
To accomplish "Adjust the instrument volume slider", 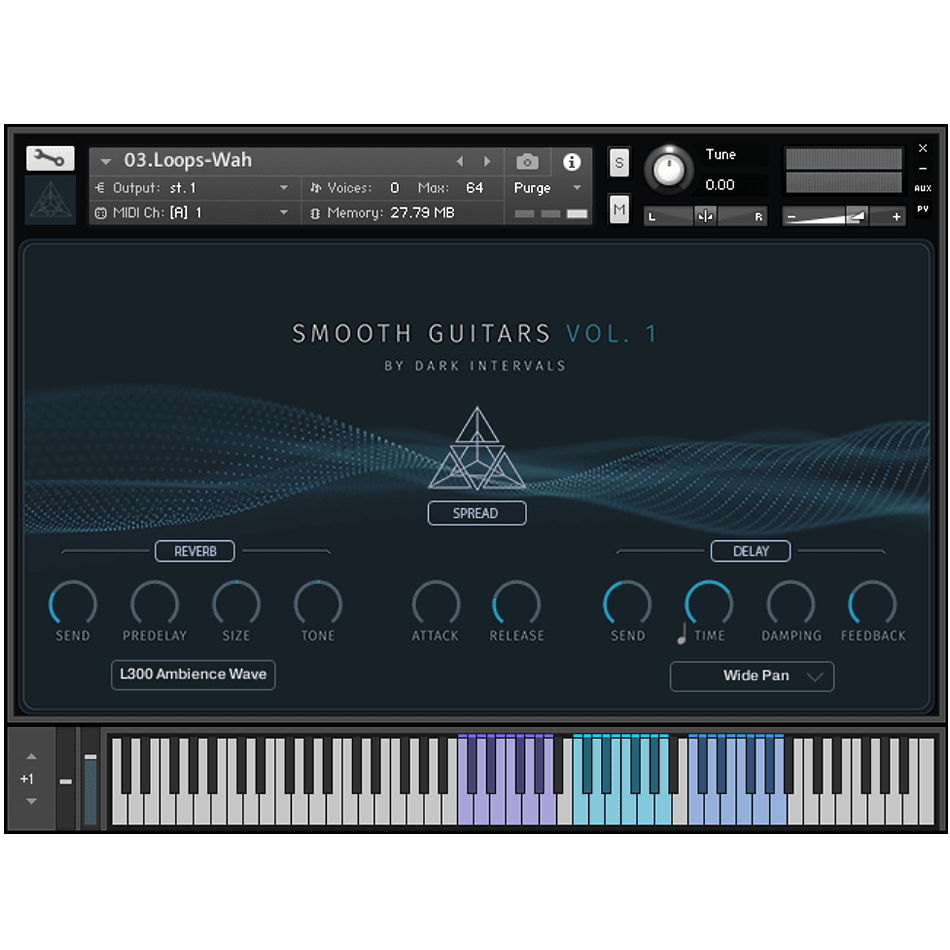I will tap(843, 216).
